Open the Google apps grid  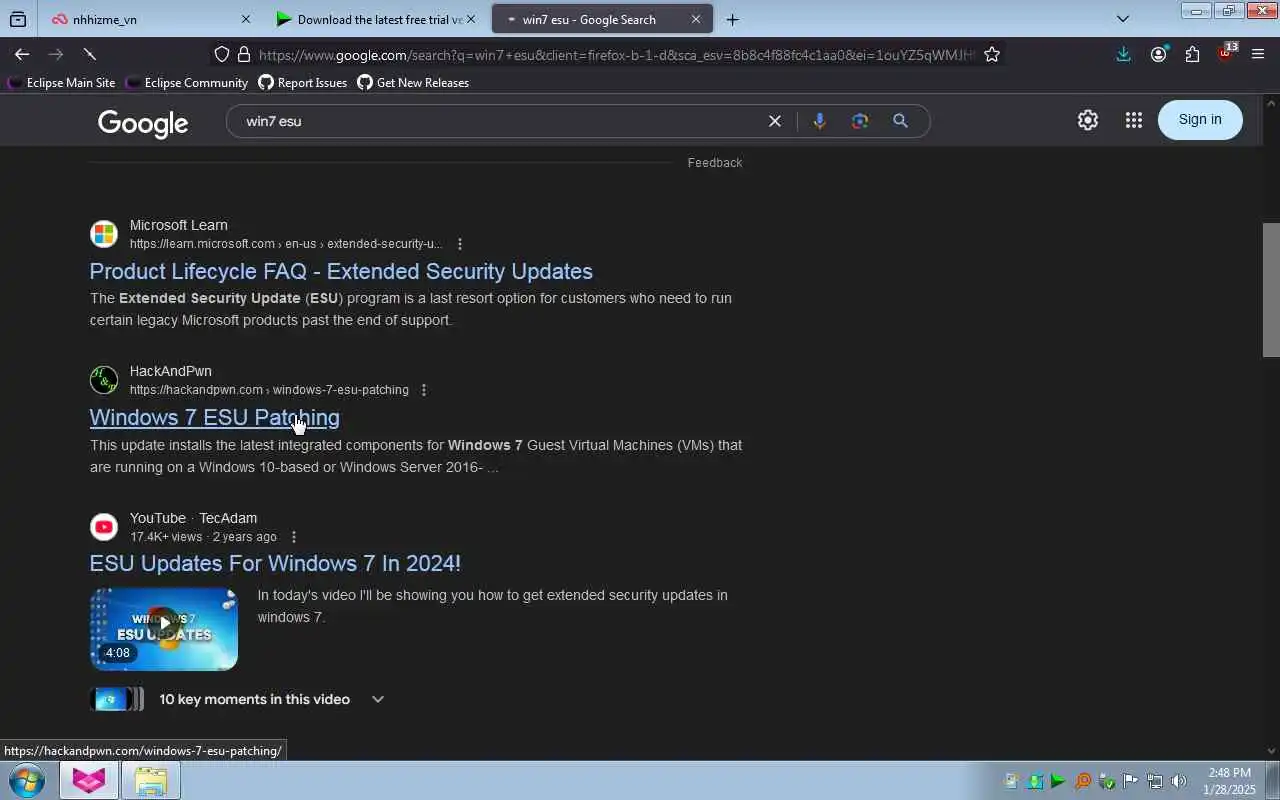[1133, 120]
